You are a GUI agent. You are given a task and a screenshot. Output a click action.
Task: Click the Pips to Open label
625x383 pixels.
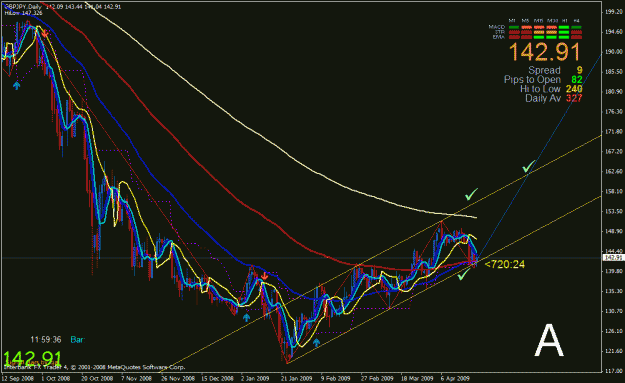pos(532,79)
